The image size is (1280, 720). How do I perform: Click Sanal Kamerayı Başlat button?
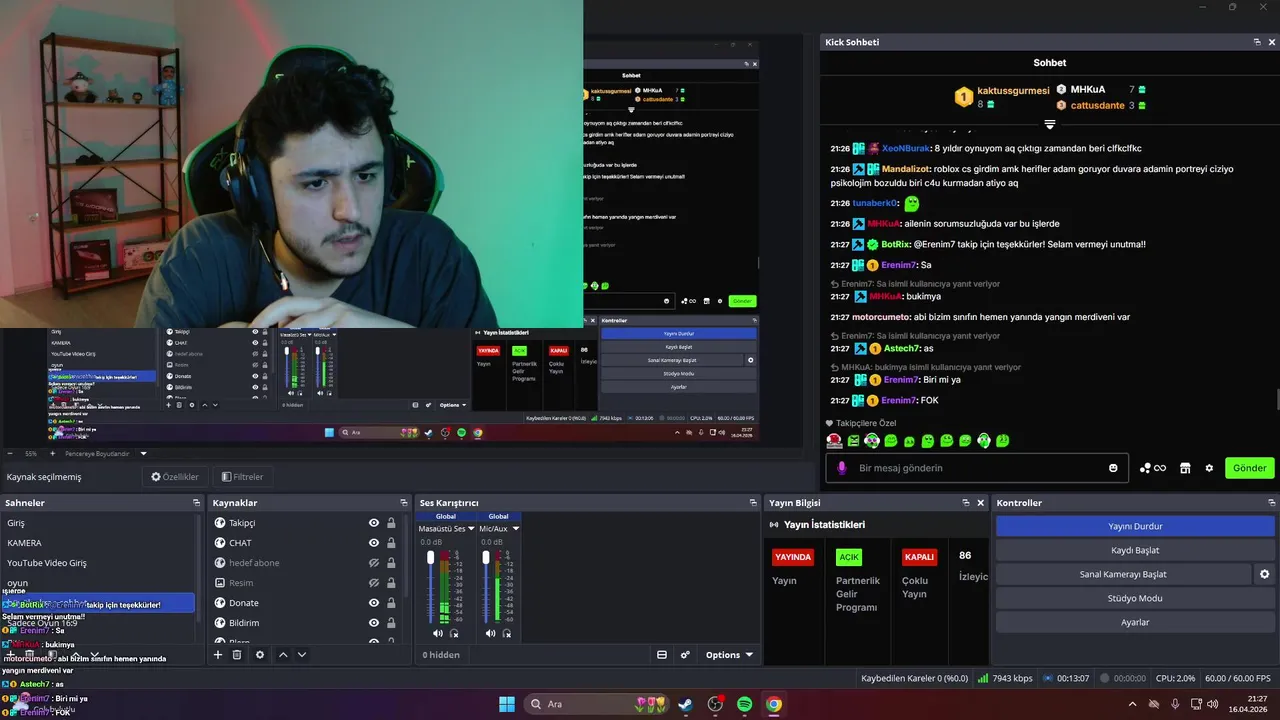[1123, 574]
